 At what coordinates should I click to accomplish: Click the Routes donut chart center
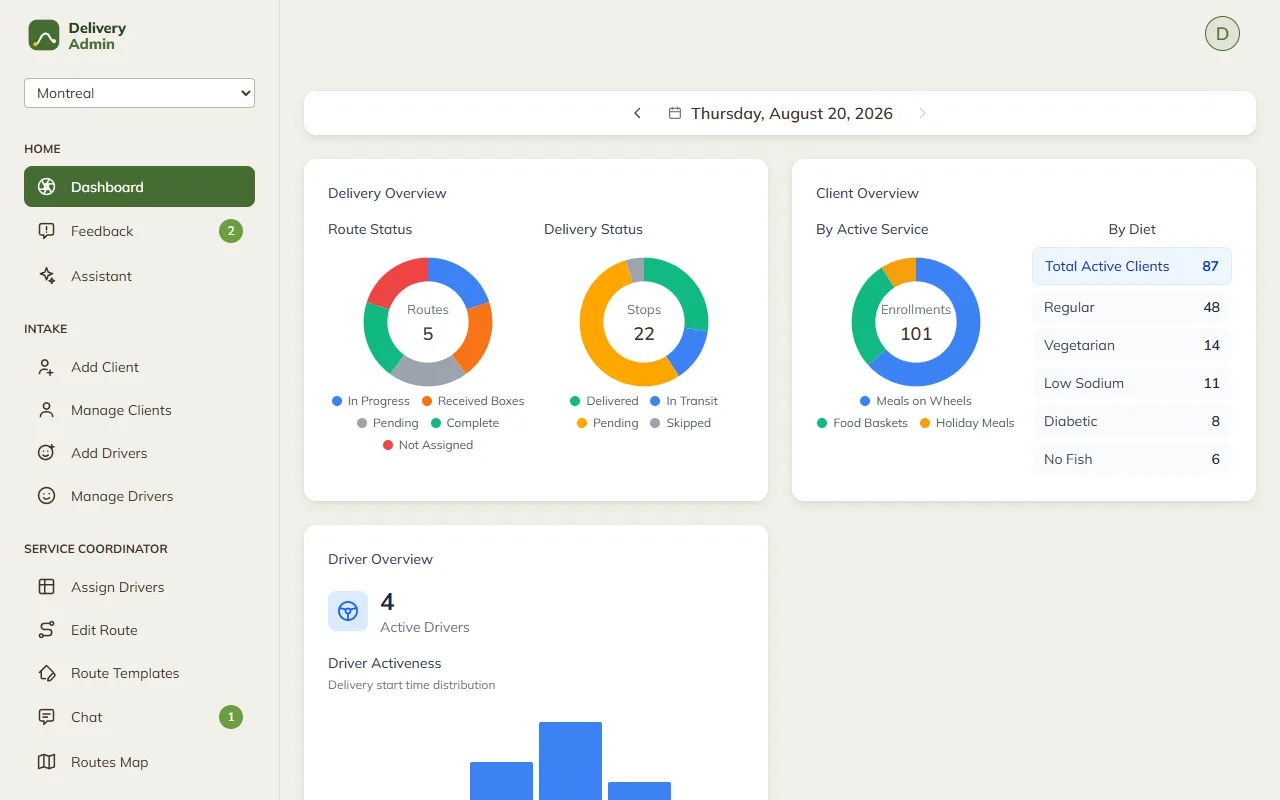(x=428, y=322)
